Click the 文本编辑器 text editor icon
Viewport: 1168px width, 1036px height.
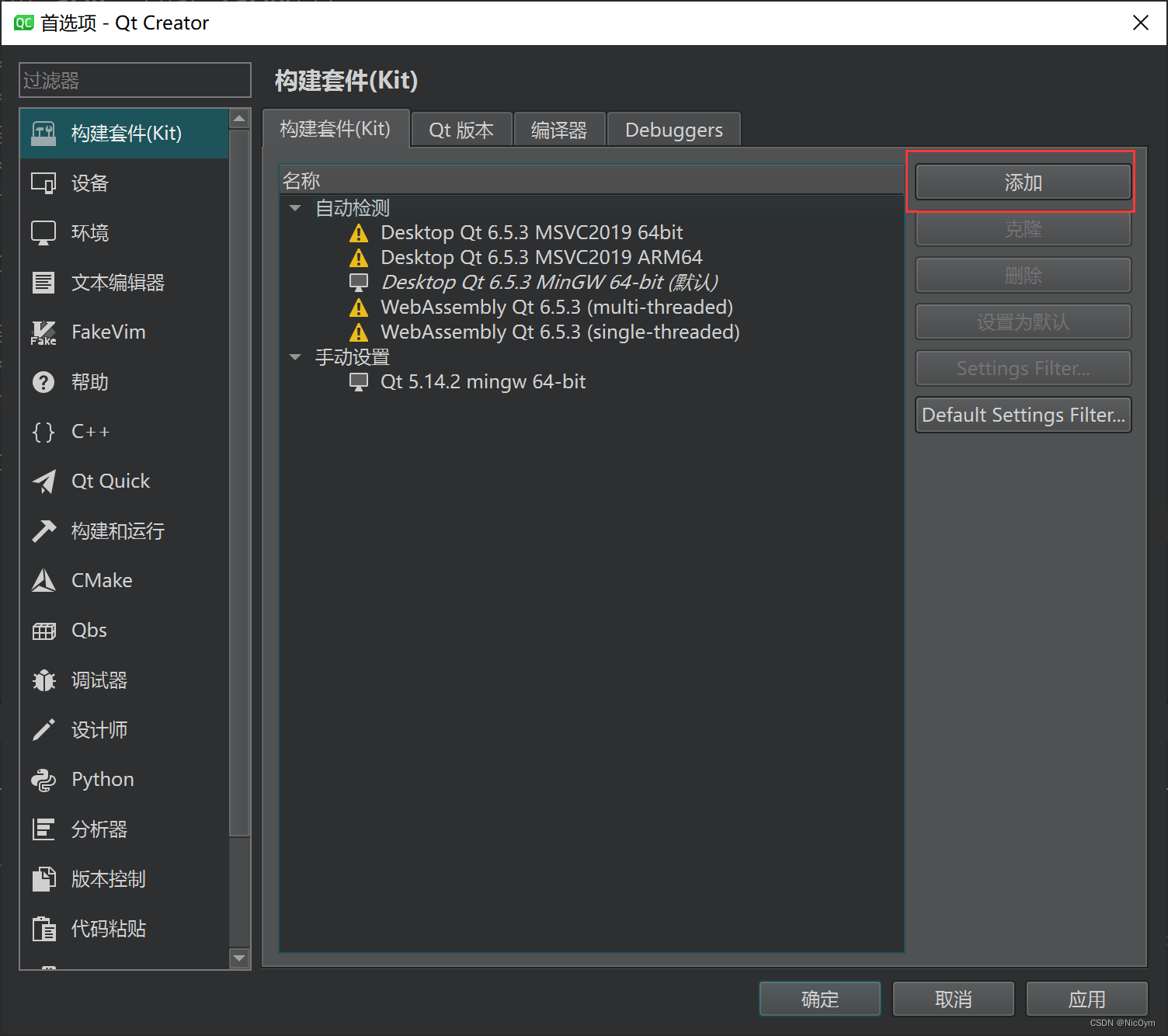[43, 283]
